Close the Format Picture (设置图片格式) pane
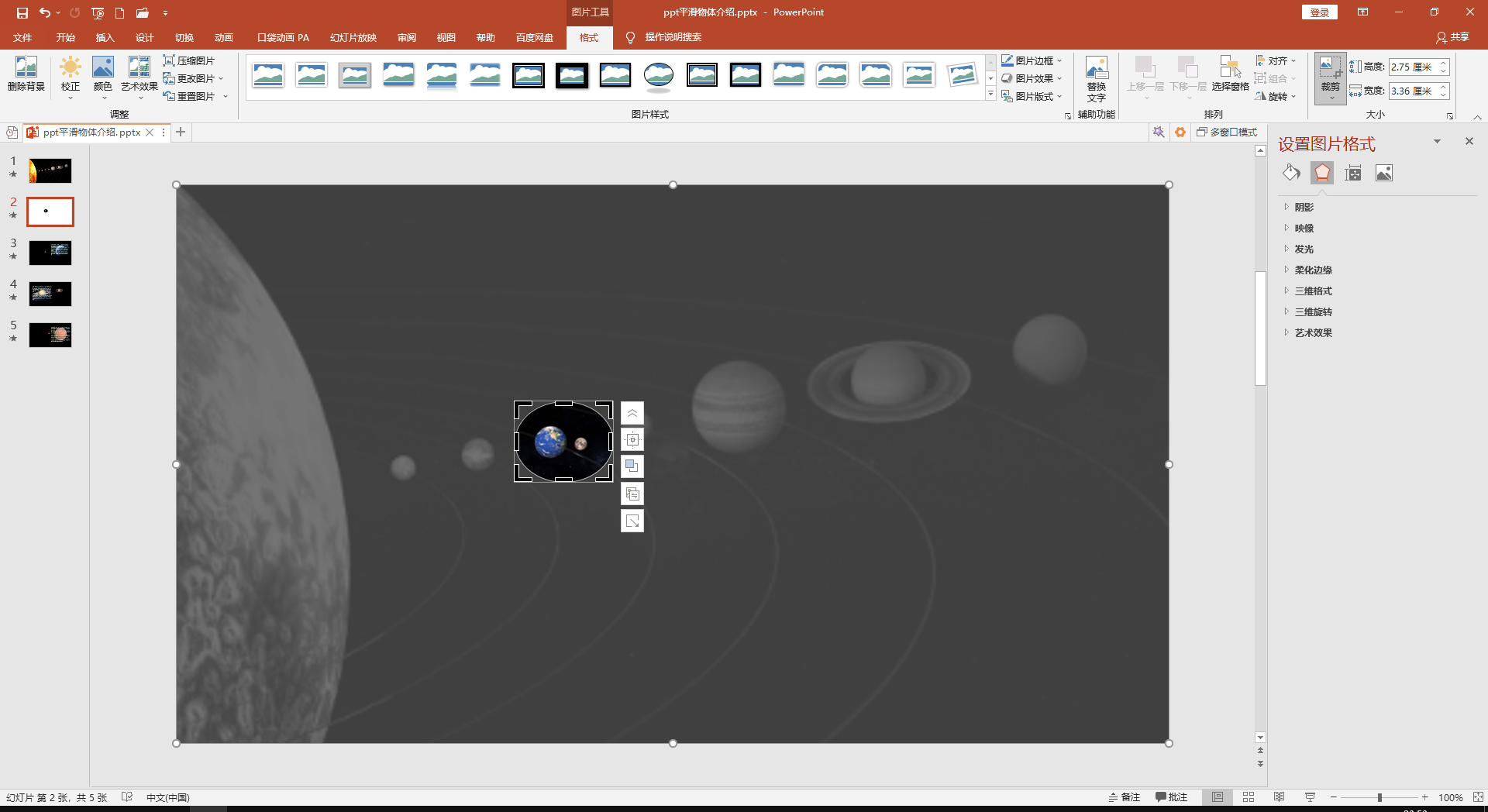Viewport: 1488px width, 812px height. click(x=1469, y=141)
